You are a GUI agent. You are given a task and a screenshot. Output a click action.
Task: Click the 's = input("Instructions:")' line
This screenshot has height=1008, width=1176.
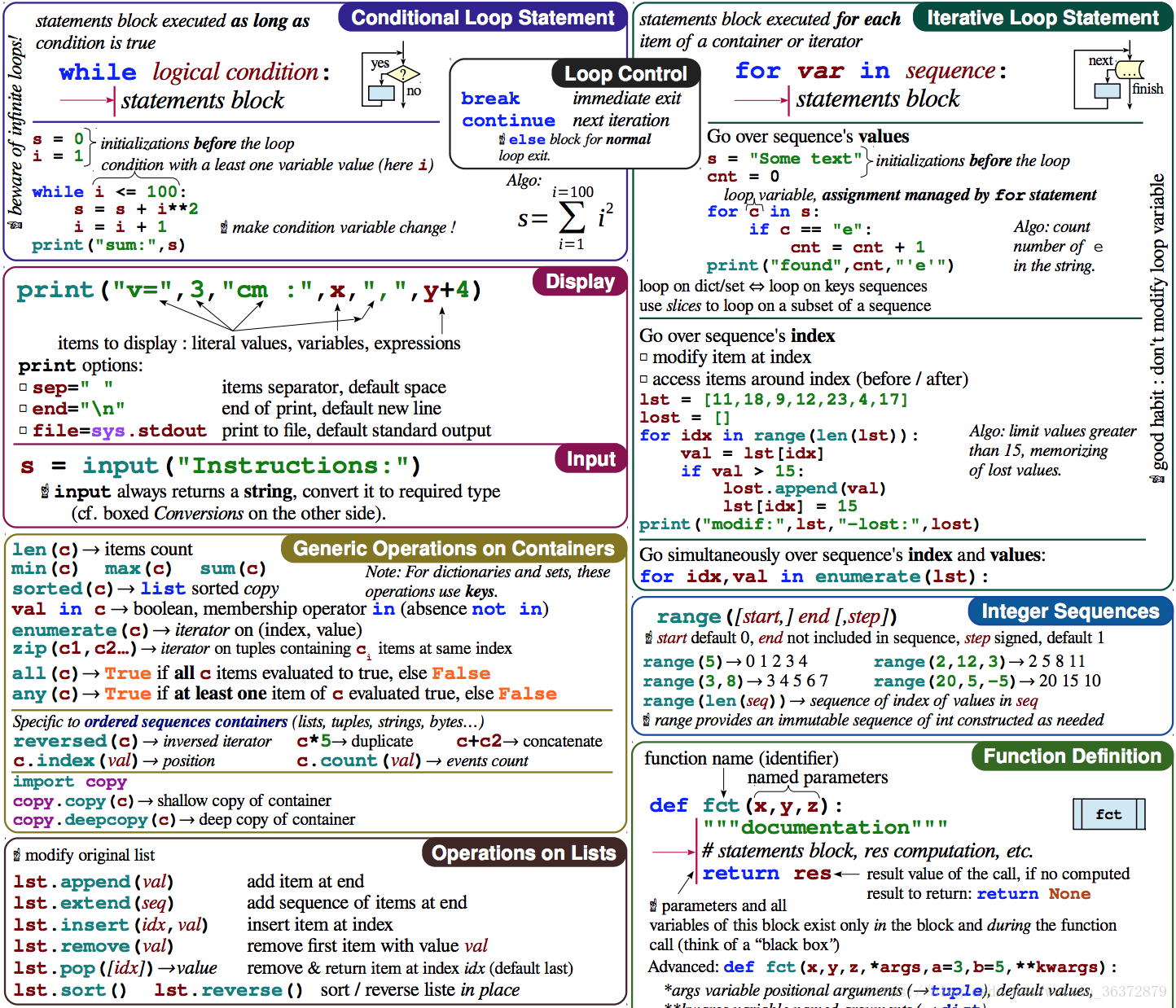coord(221,466)
